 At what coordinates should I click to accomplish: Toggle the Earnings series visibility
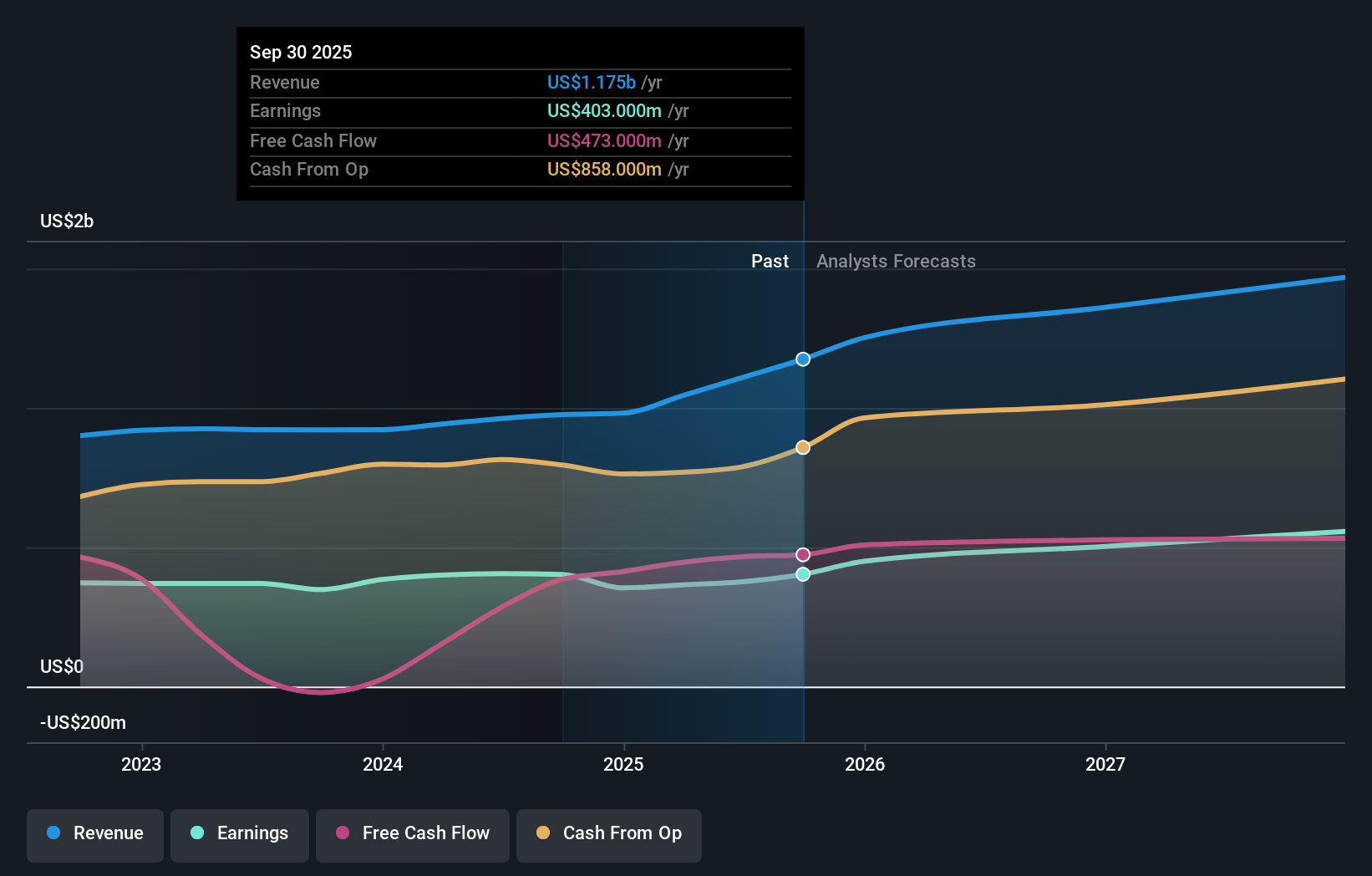[239, 835]
